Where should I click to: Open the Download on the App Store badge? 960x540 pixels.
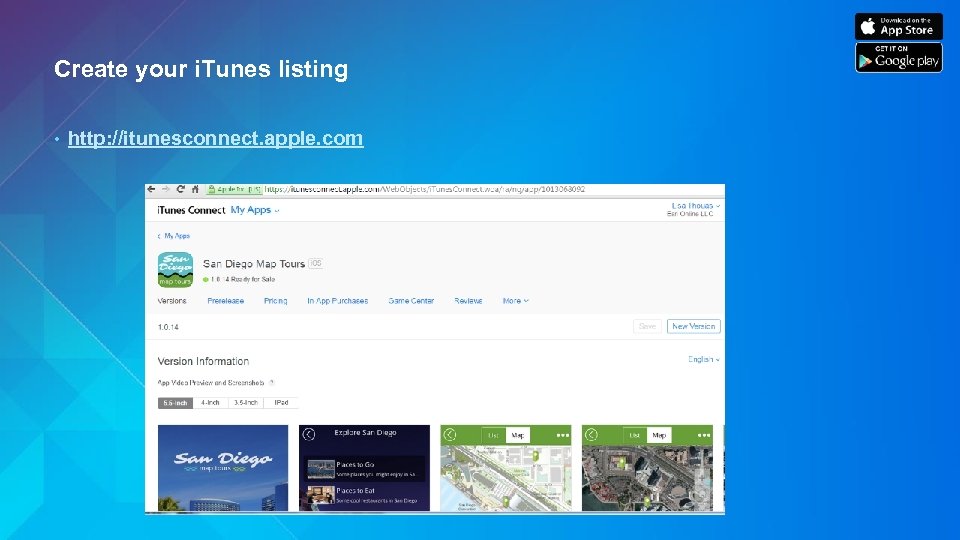[x=899, y=26]
